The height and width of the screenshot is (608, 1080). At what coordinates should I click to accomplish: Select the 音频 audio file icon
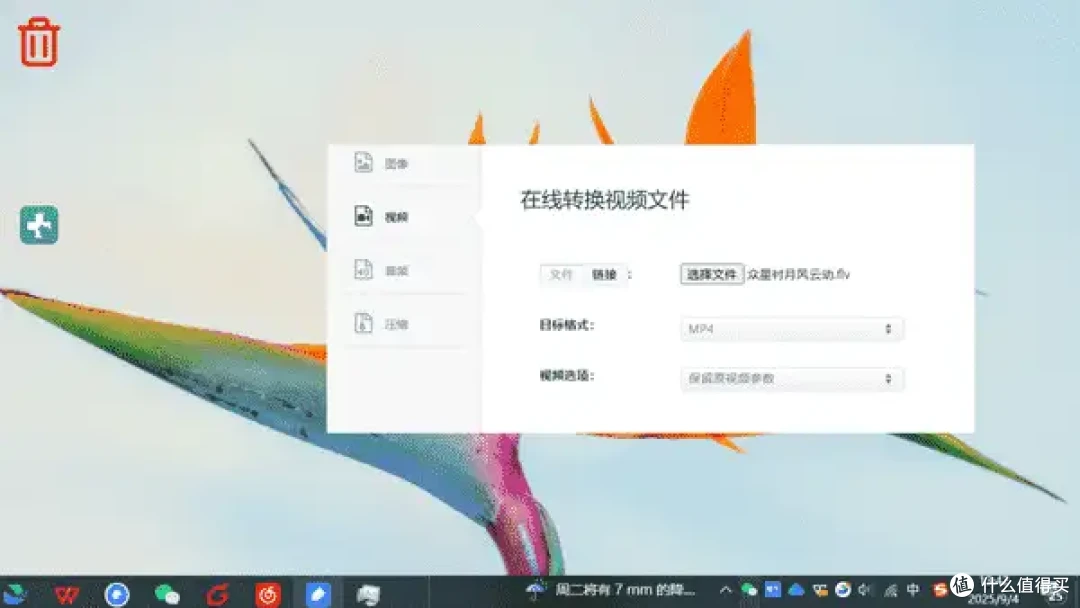[x=363, y=269]
